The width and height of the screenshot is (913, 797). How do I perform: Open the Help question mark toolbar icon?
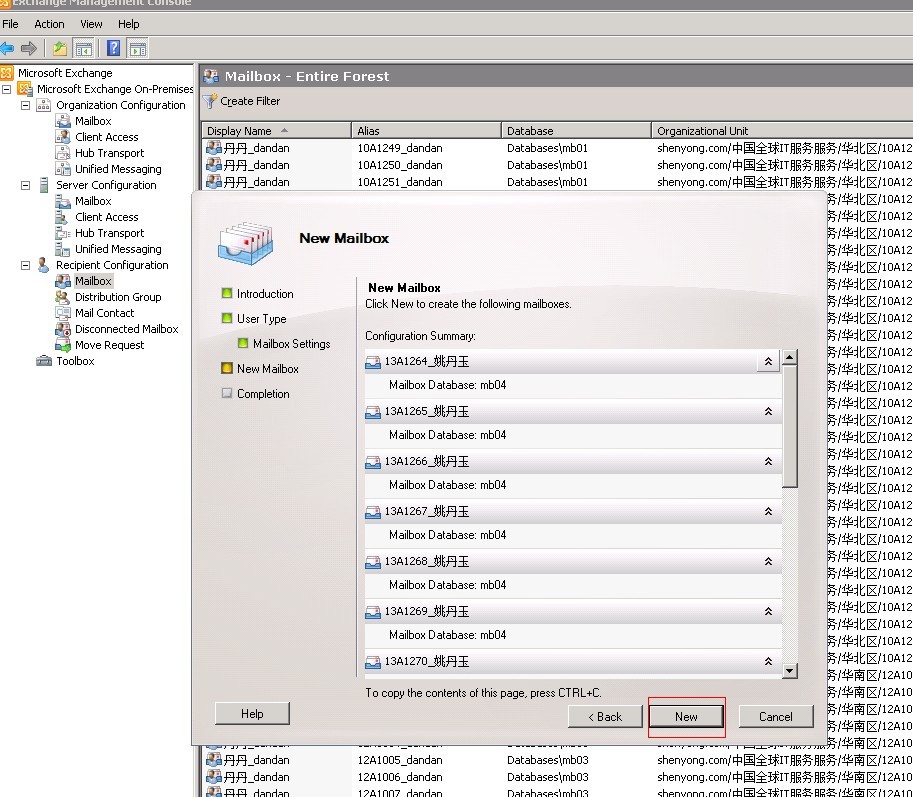(x=114, y=48)
